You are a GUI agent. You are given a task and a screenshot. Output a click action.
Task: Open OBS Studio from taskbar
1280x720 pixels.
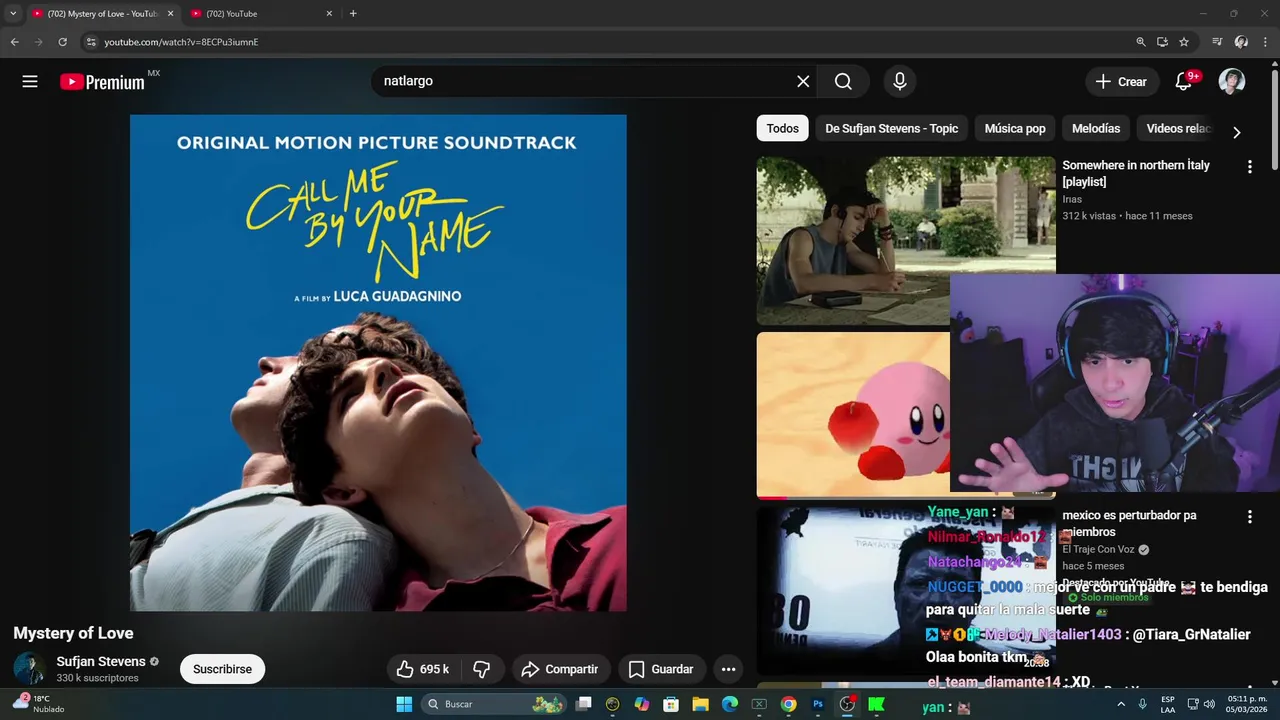847,704
